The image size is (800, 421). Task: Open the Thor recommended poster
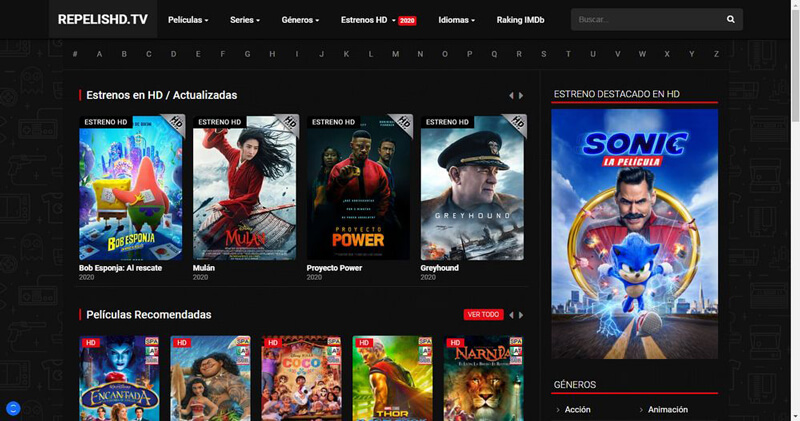coord(392,378)
